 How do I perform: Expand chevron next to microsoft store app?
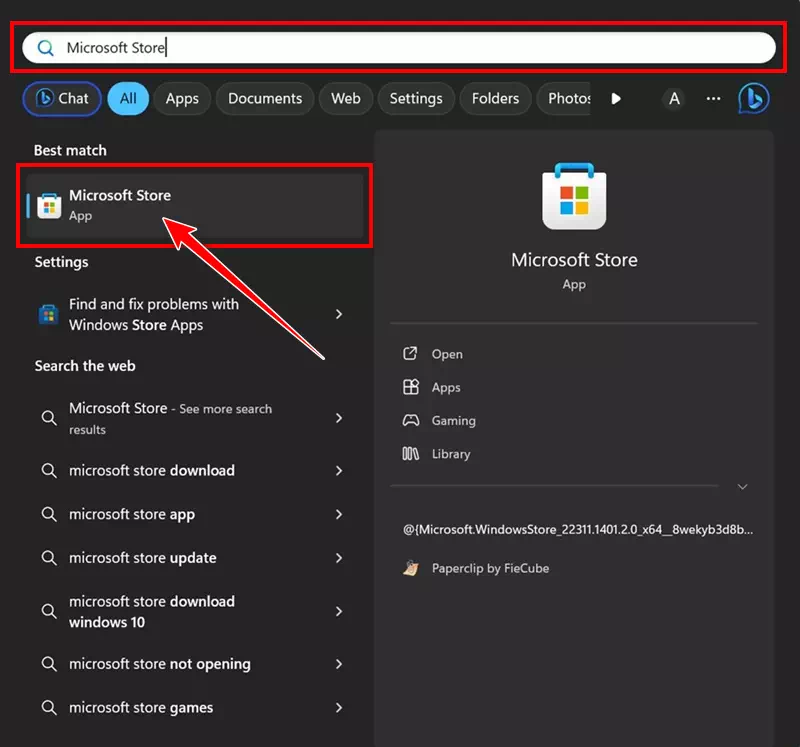[339, 514]
